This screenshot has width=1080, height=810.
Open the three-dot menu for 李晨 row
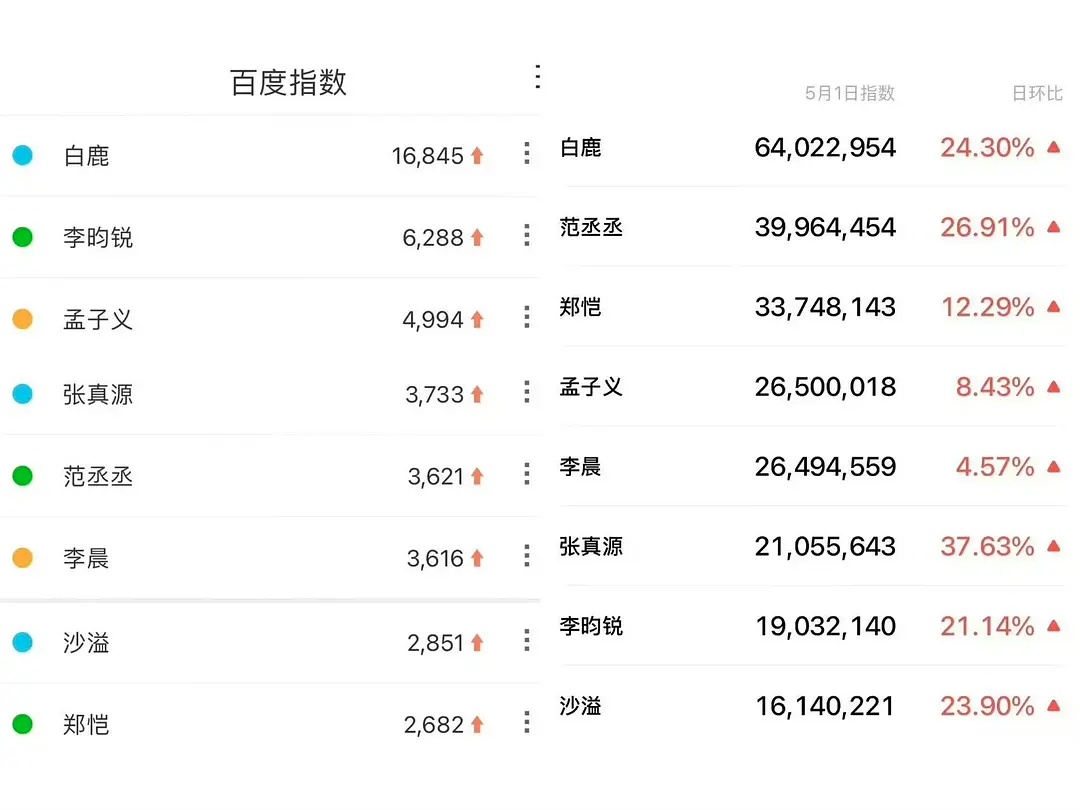527,557
